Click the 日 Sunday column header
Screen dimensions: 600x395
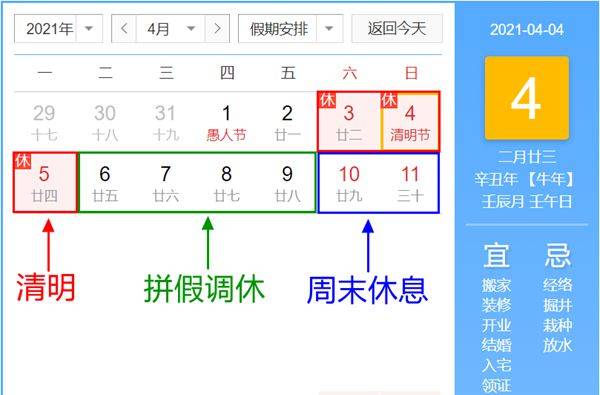[411, 73]
